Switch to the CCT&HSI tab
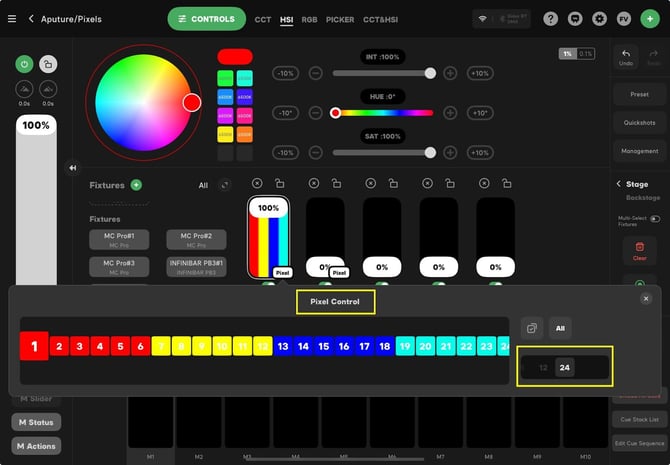The image size is (670, 465). 380,20
